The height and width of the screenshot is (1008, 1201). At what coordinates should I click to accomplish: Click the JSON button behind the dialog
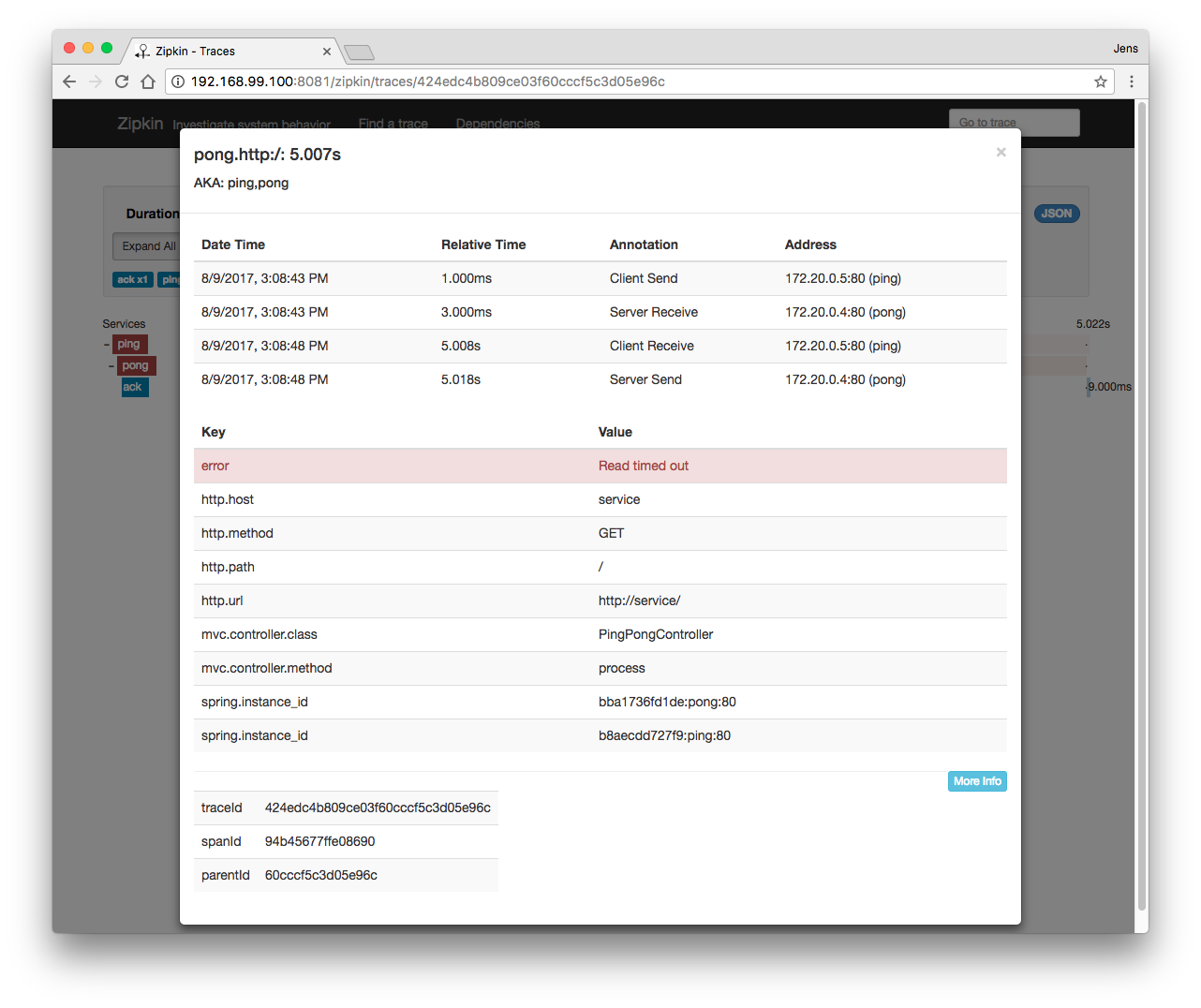click(1057, 214)
